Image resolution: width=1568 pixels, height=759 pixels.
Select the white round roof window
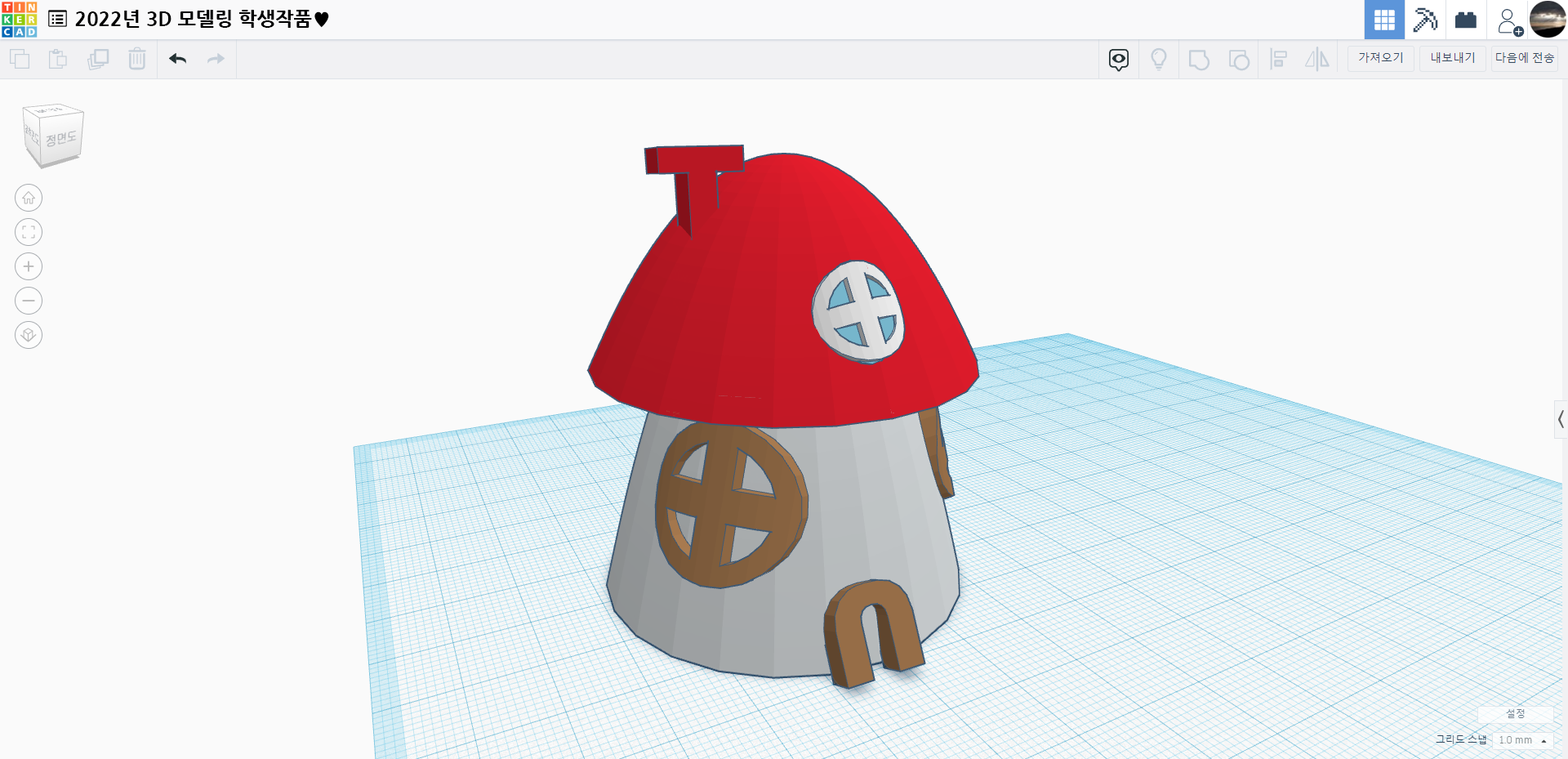point(858,311)
